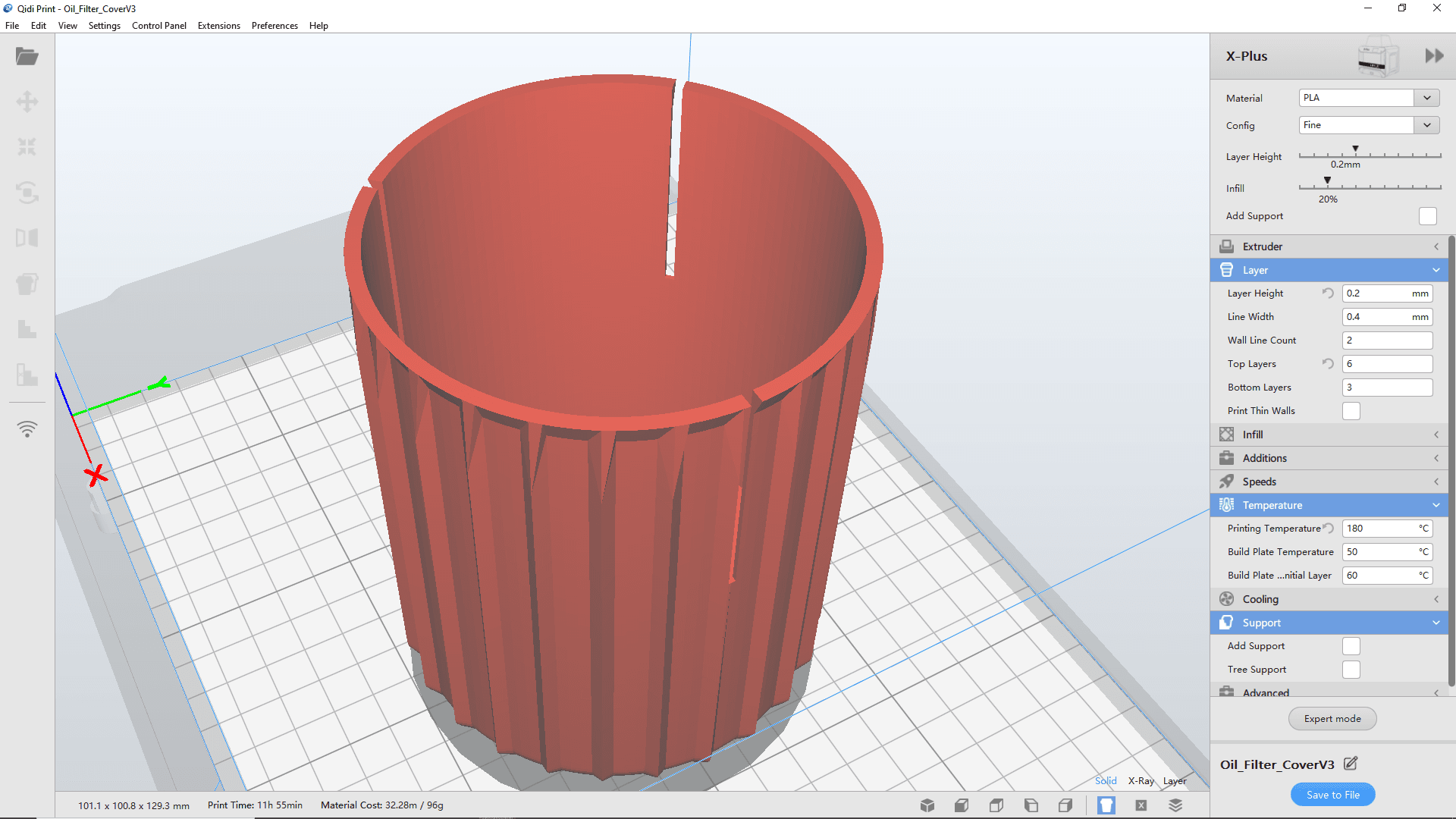Click the Layer Height 0.2 field
Viewport: 1456px width, 819px height.
1387,293
